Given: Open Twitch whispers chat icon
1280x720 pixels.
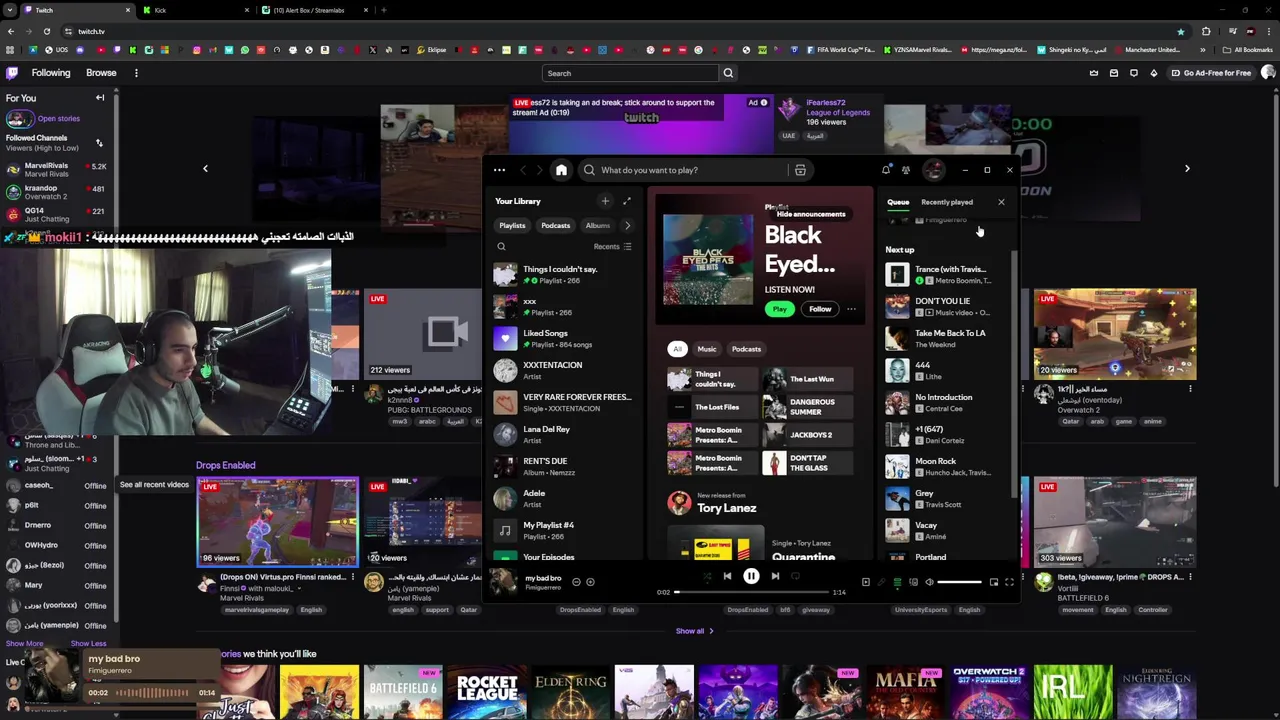Looking at the screenshot, I should (x=1134, y=73).
